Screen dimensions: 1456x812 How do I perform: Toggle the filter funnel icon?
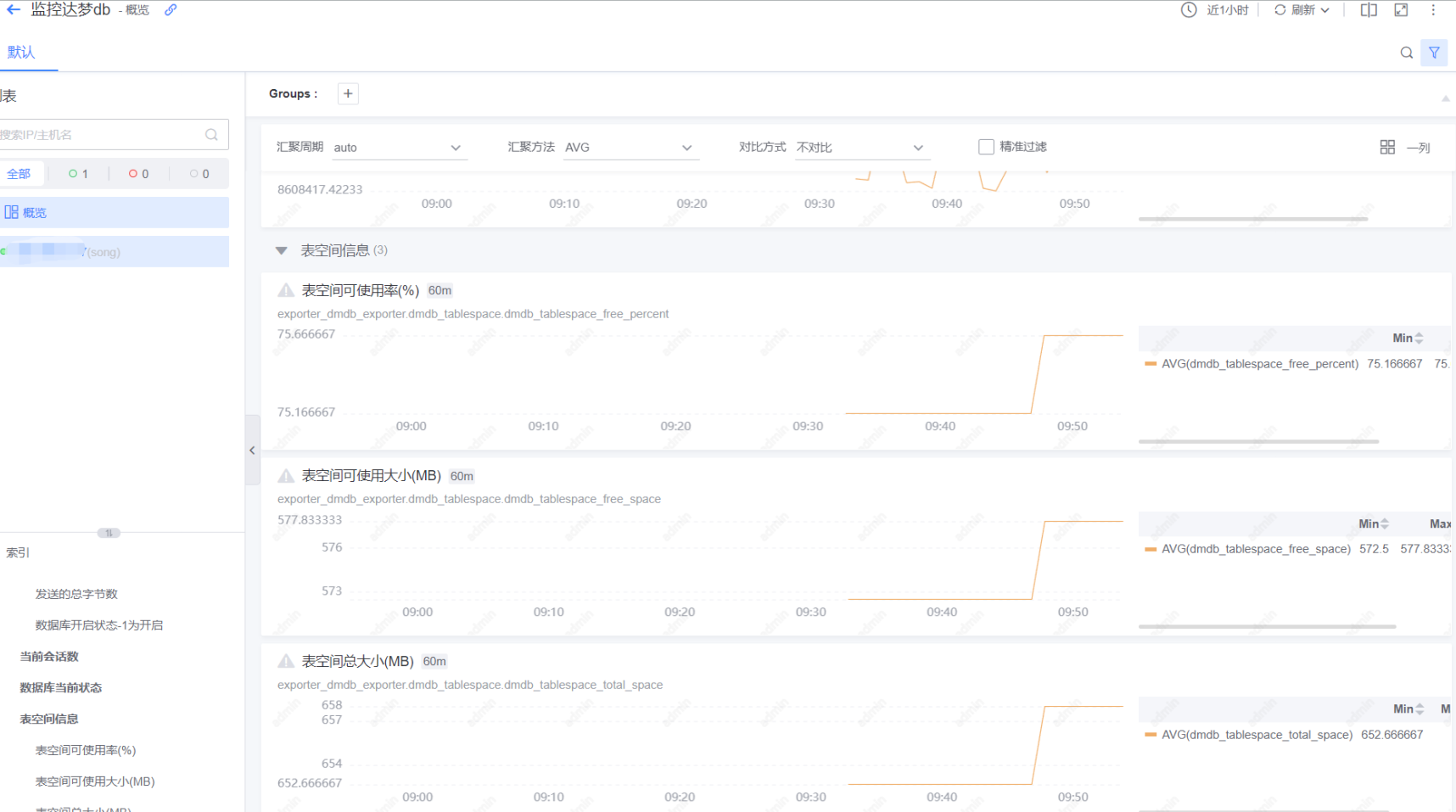[x=1434, y=53]
